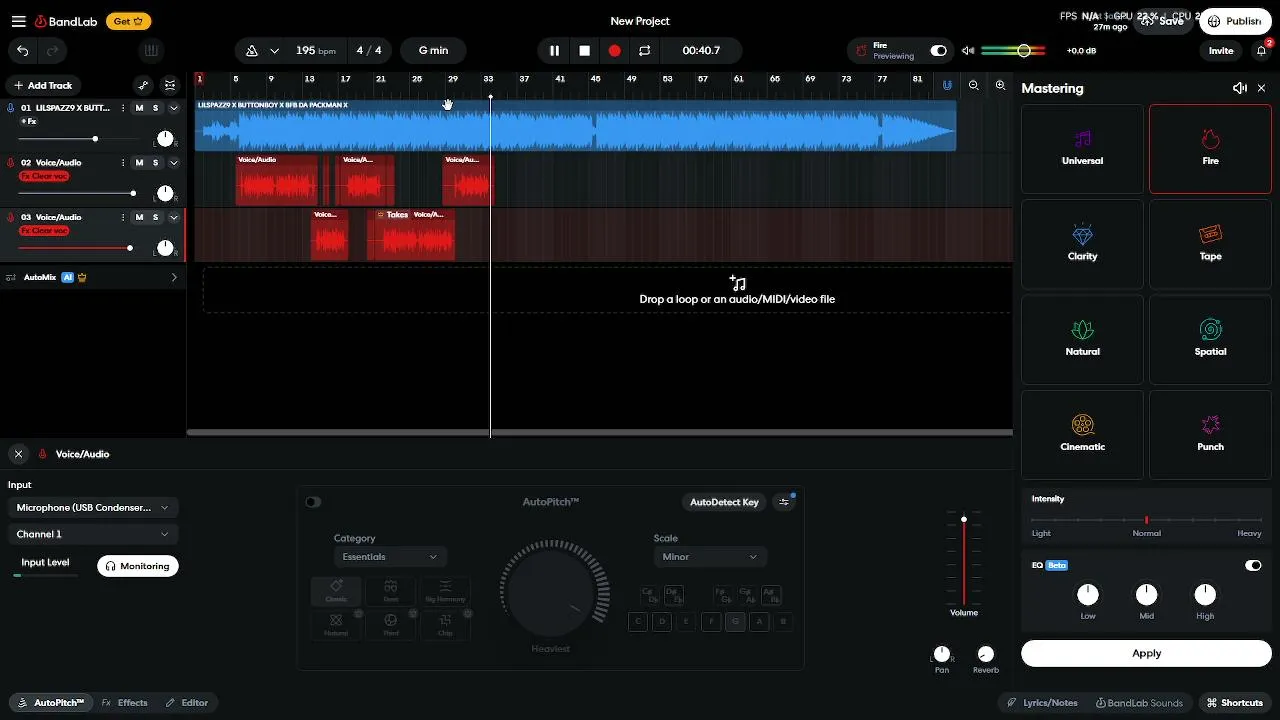The image size is (1280, 720).
Task: Switch to the AutoPitch tab
Action: tap(49, 703)
